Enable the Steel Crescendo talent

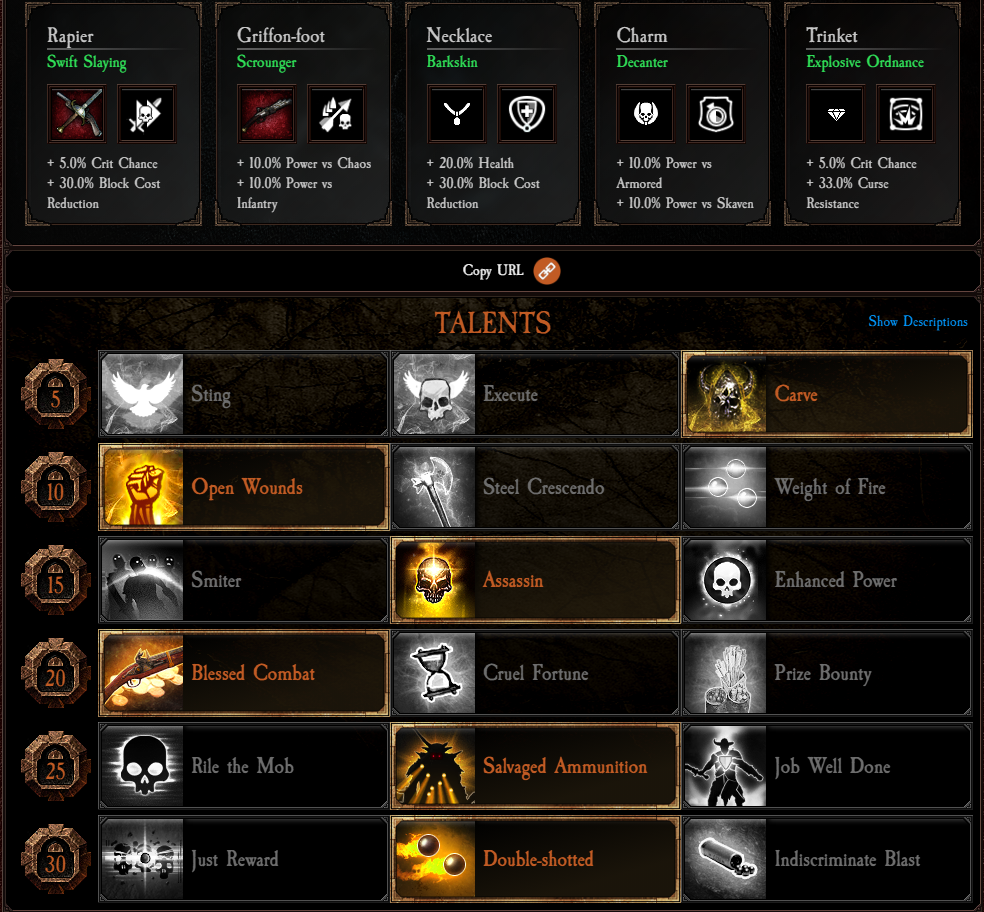coord(535,487)
